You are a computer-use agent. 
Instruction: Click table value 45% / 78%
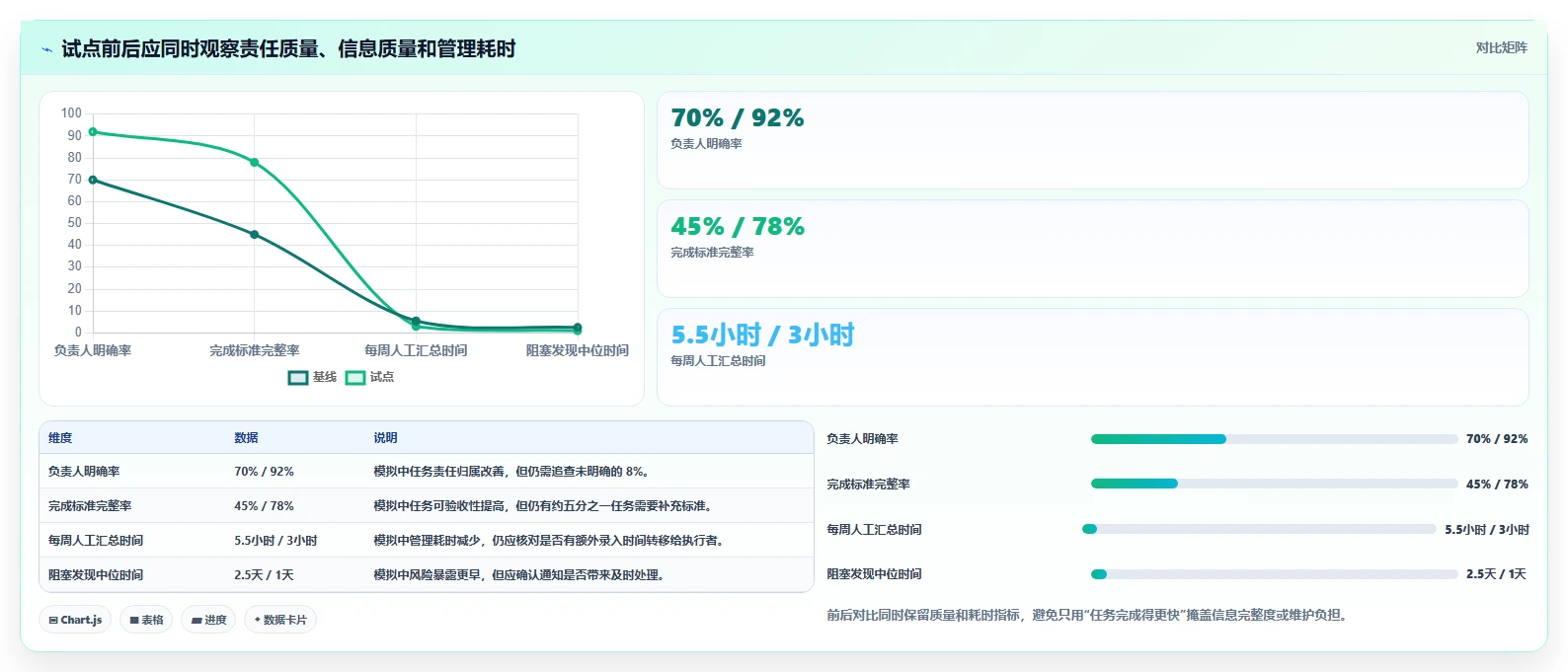point(264,506)
